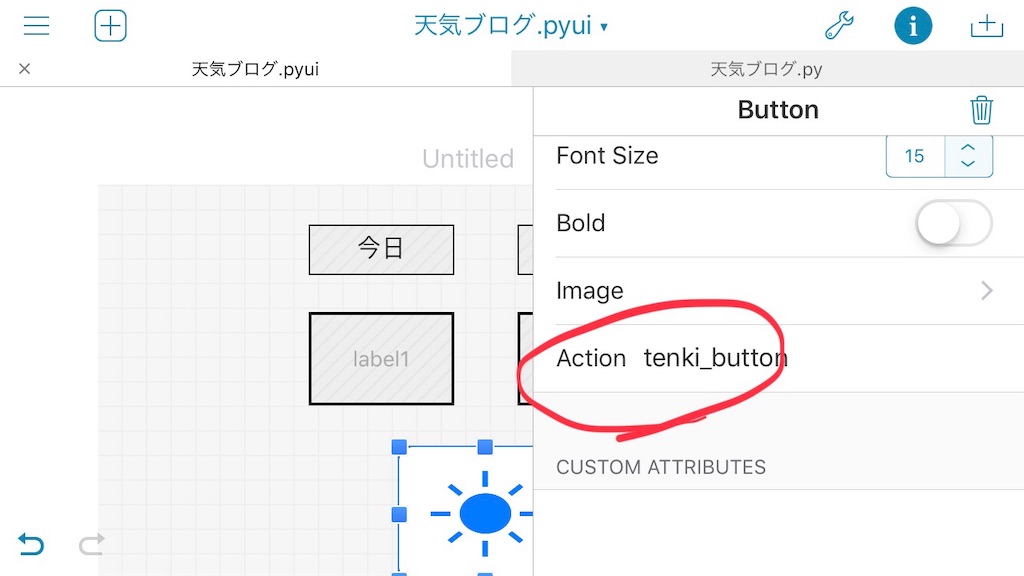The image size is (1024, 576).
Task: Undo the last change
Action: tap(31, 543)
